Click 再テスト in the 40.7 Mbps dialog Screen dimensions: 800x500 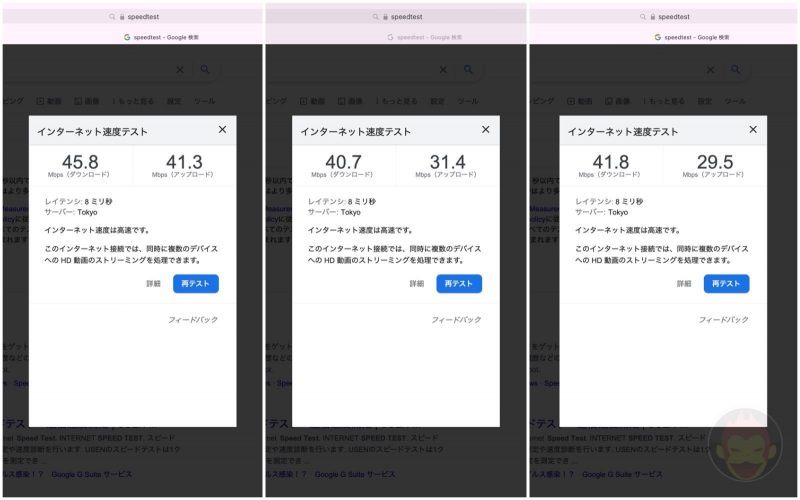459,284
